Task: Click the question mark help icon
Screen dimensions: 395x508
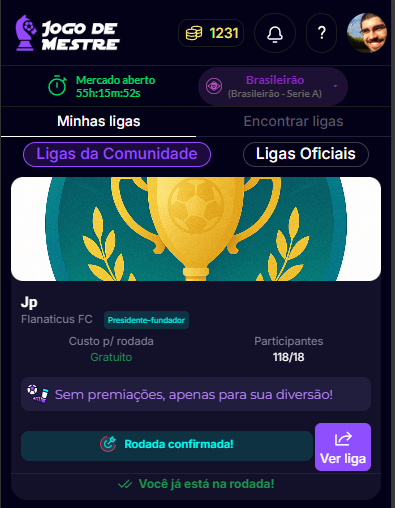Action: click(321, 33)
